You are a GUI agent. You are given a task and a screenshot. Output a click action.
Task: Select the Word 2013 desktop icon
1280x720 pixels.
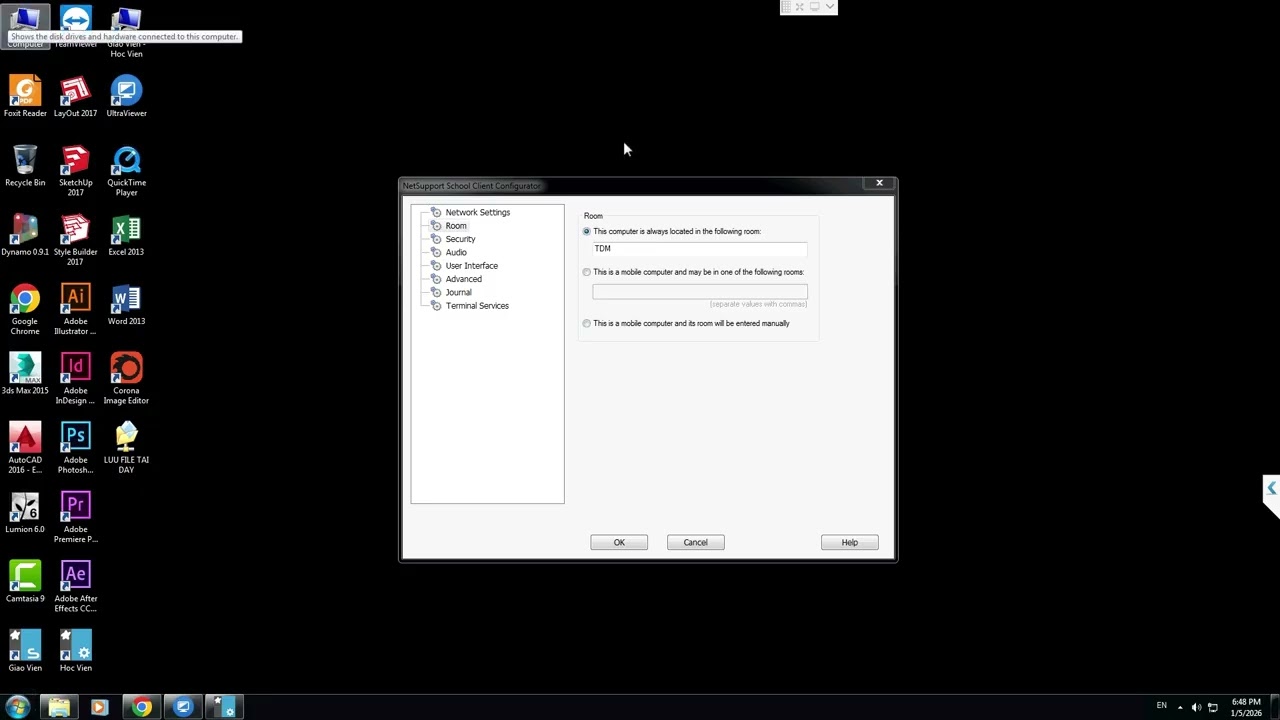(x=126, y=305)
